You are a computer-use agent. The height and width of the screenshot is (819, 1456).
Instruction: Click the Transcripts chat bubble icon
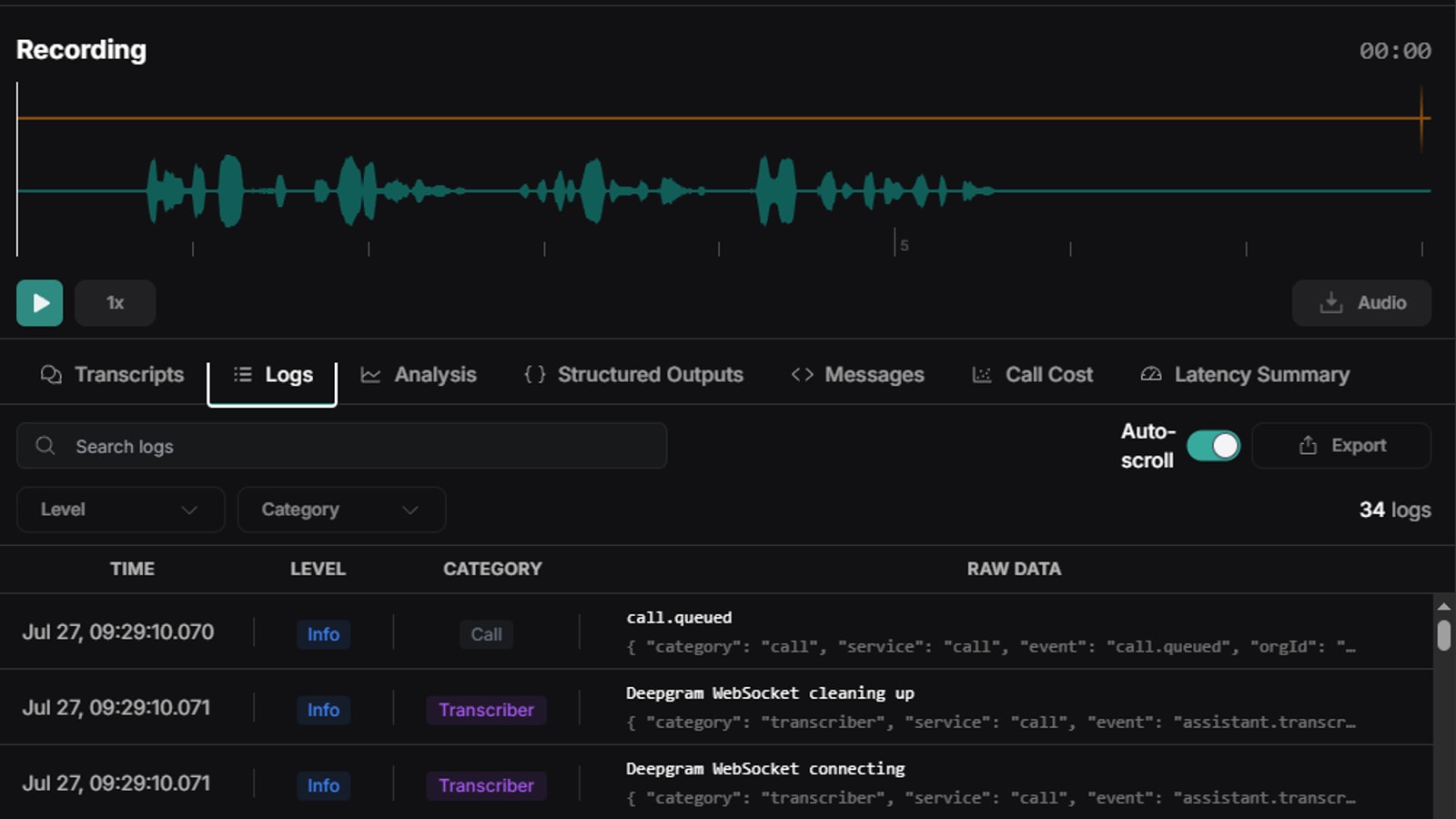(x=51, y=375)
